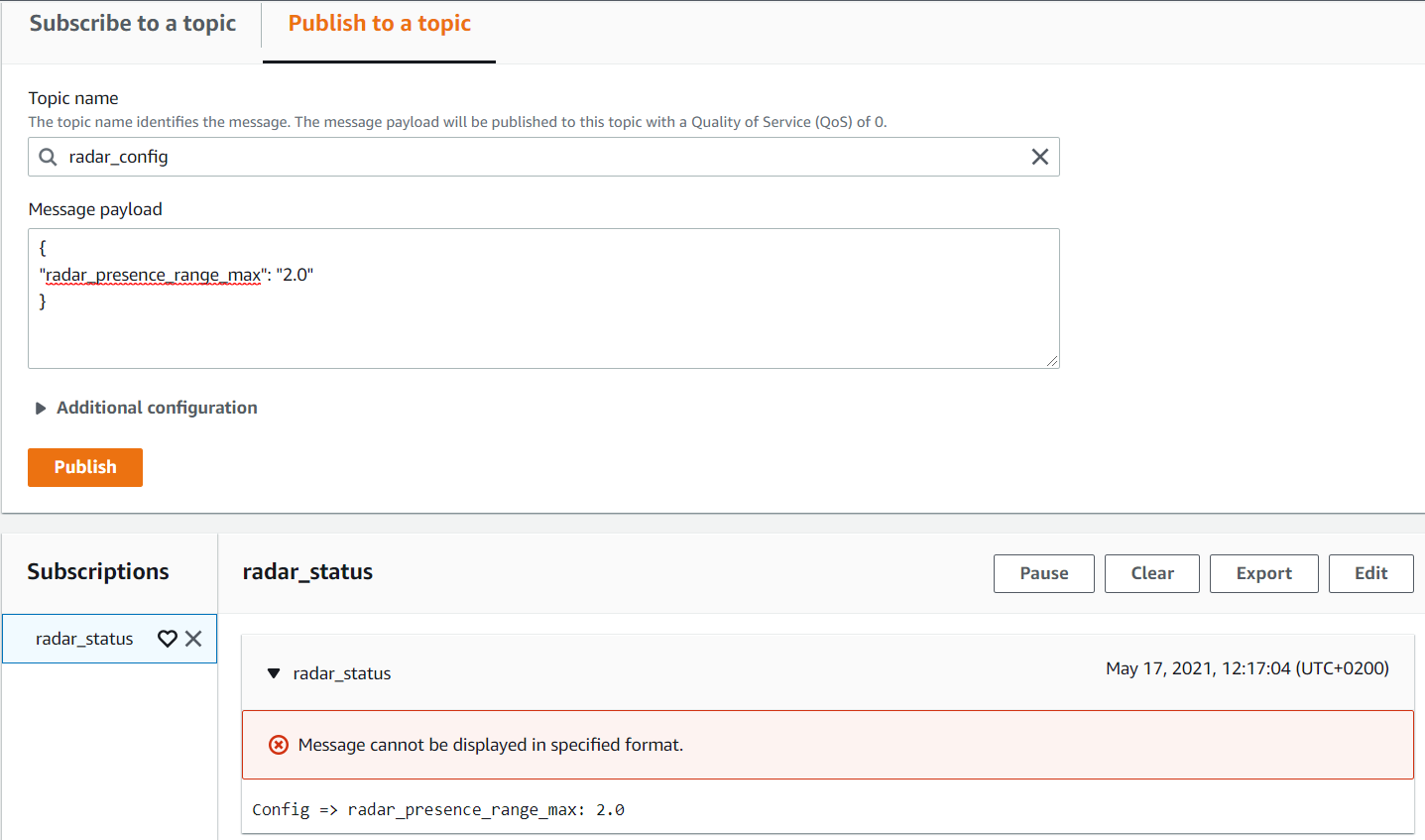Click the May 17, 2021 timestamp
Viewport: 1425px width, 840px height.
pos(1247,668)
